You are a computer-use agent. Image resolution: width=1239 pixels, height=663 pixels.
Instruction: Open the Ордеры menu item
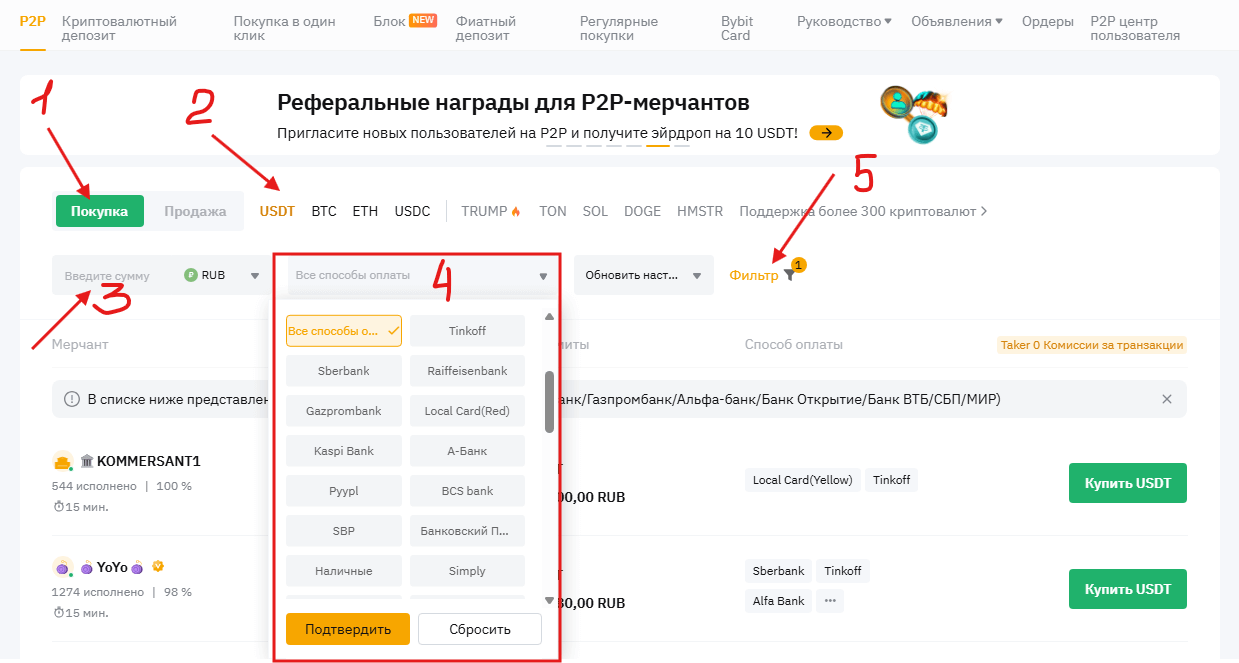tap(1048, 21)
